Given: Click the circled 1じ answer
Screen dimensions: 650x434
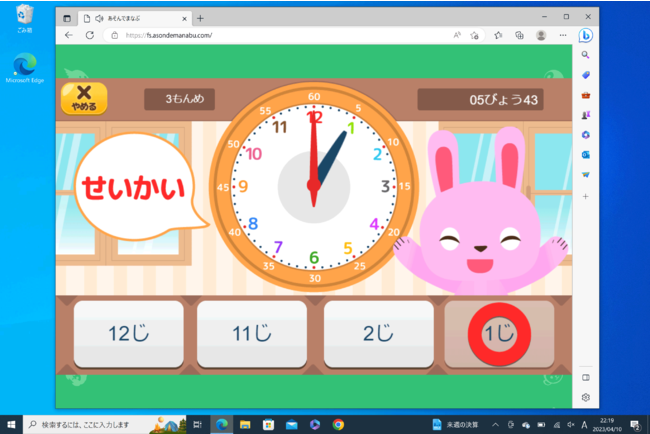Looking at the screenshot, I should coord(498,334).
